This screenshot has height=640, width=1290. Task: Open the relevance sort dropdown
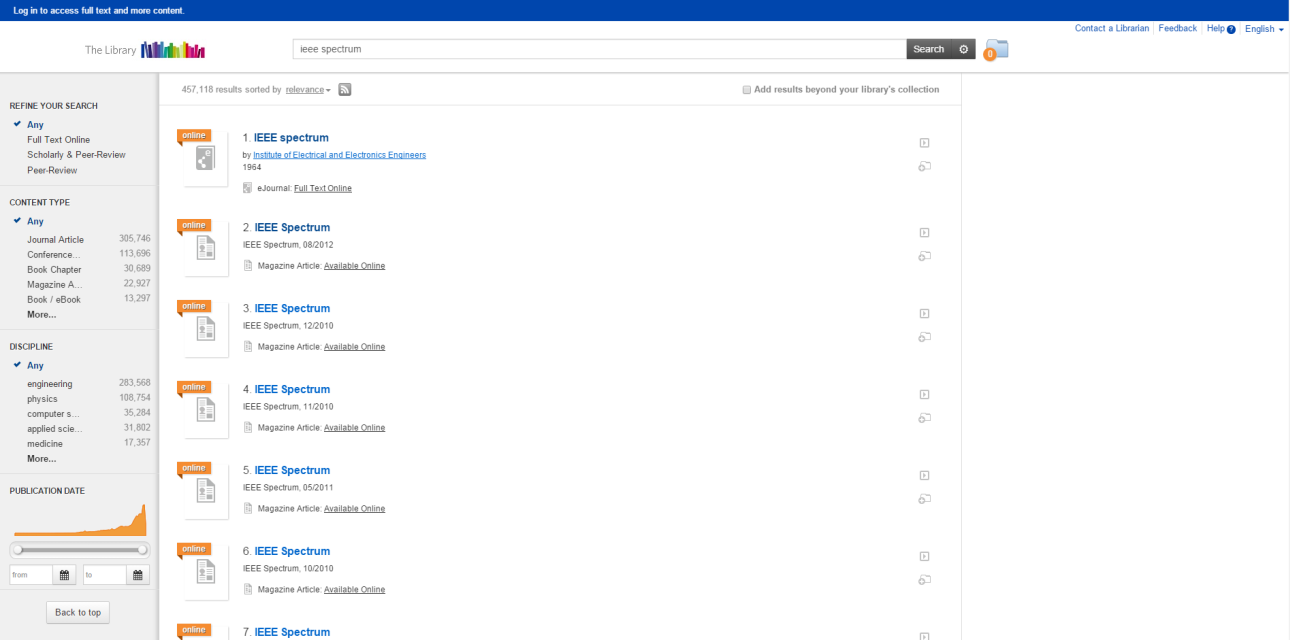pyautogui.click(x=308, y=90)
